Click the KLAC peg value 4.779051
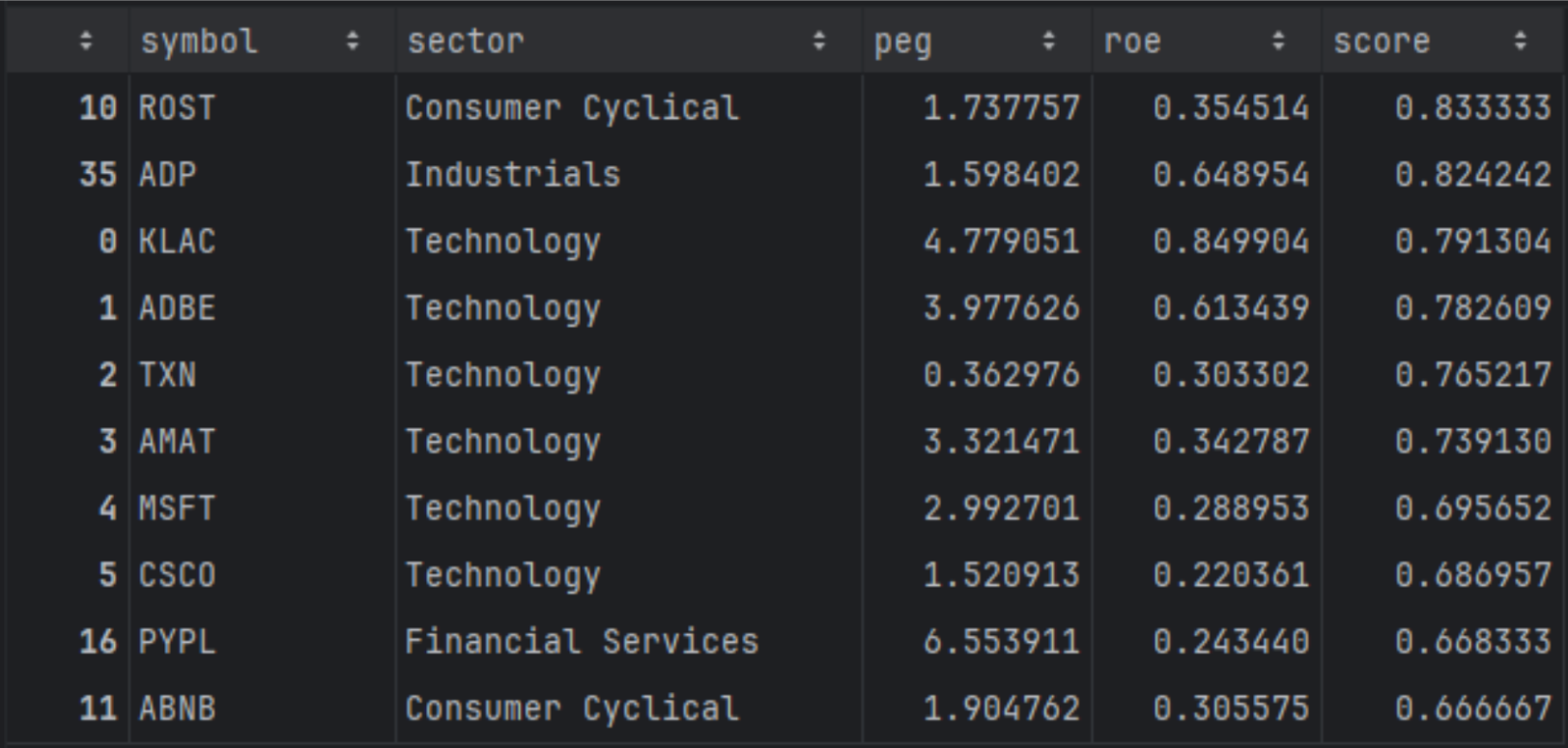Image resolution: width=1568 pixels, height=748 pixels. click(1001, 241)
